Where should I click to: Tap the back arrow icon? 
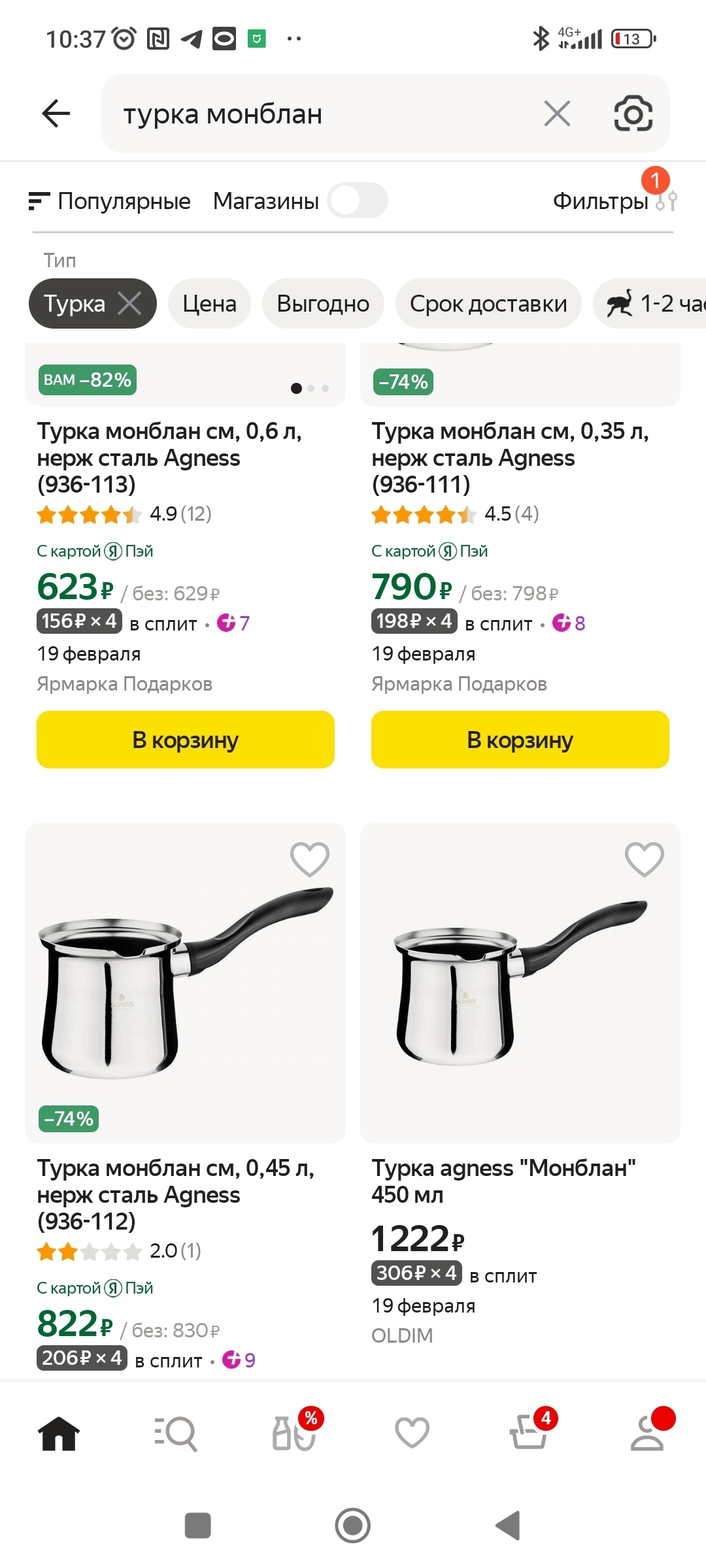tap(56, 114)
